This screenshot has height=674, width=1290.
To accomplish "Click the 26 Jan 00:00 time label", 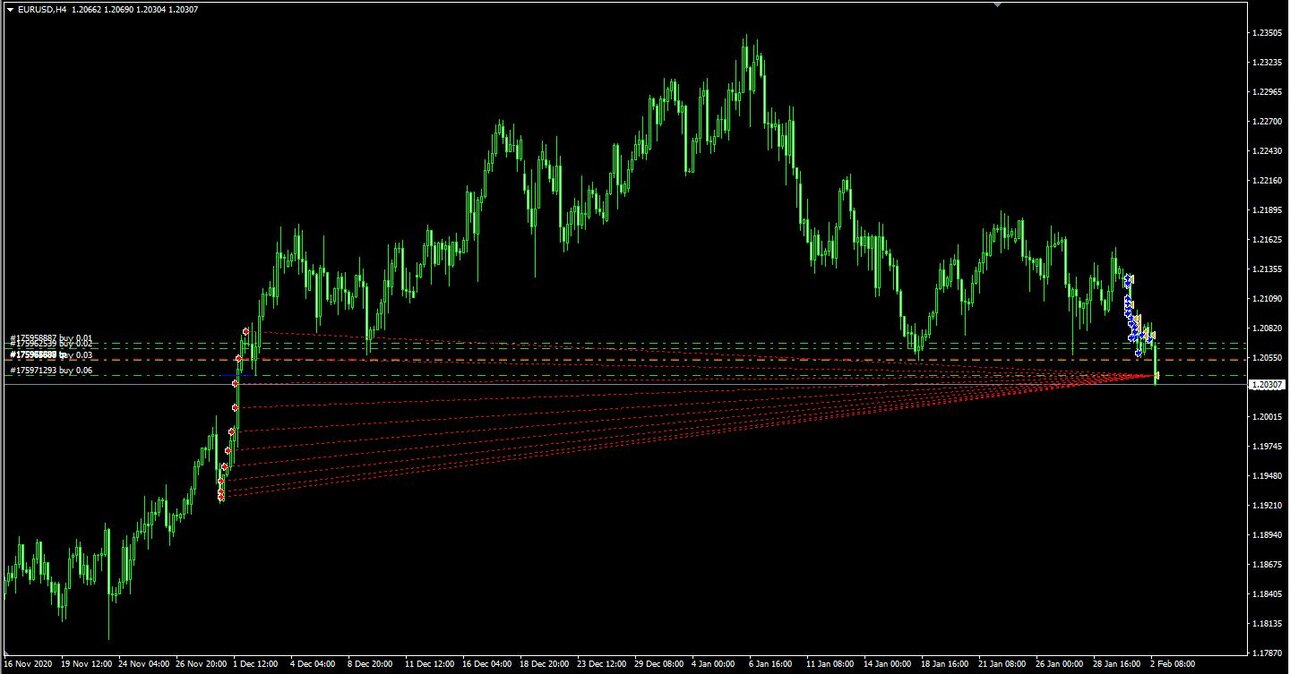I will pos(1057,663).
